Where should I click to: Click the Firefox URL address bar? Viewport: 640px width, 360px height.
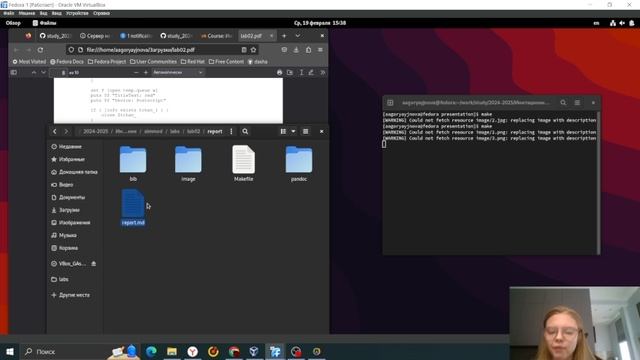[163, 50]
